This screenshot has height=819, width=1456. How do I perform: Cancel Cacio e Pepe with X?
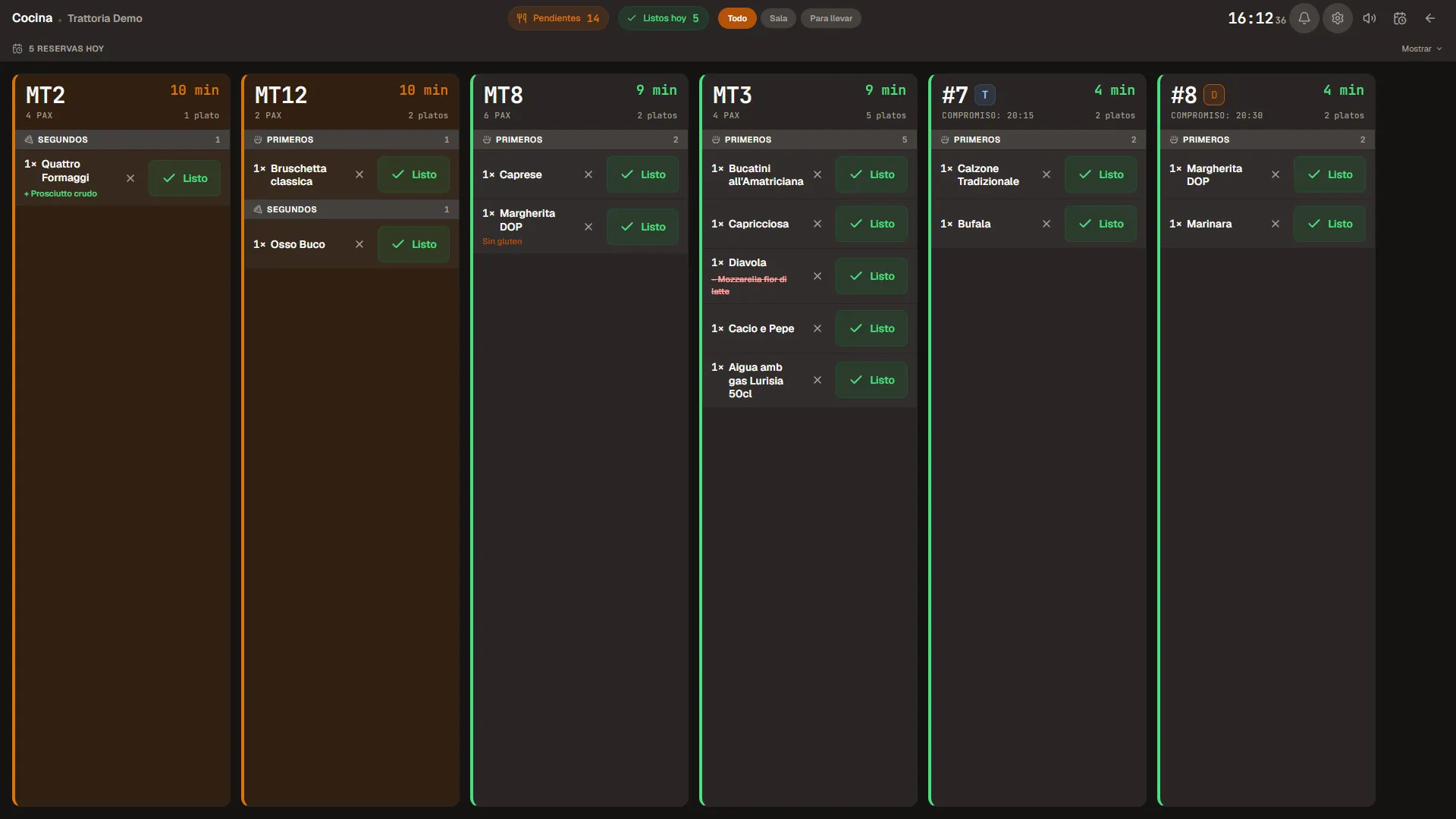pos(817,328)
